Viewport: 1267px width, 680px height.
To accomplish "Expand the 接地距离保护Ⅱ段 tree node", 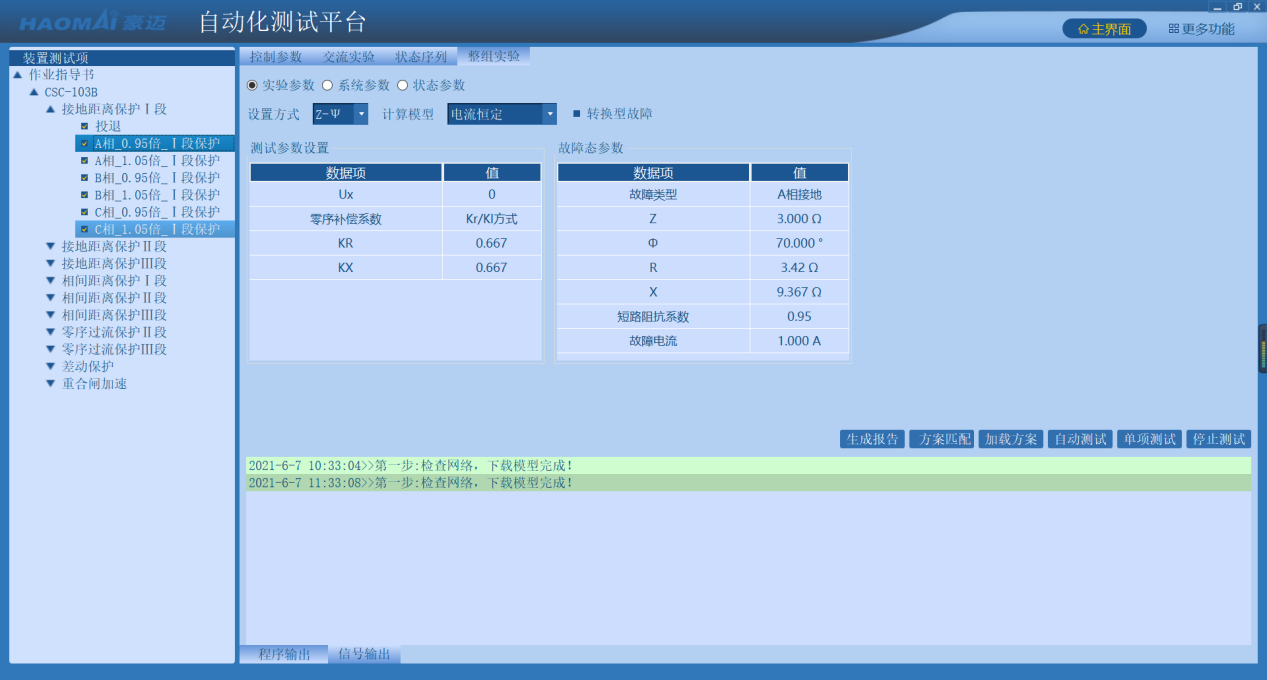I will [51, 246].
